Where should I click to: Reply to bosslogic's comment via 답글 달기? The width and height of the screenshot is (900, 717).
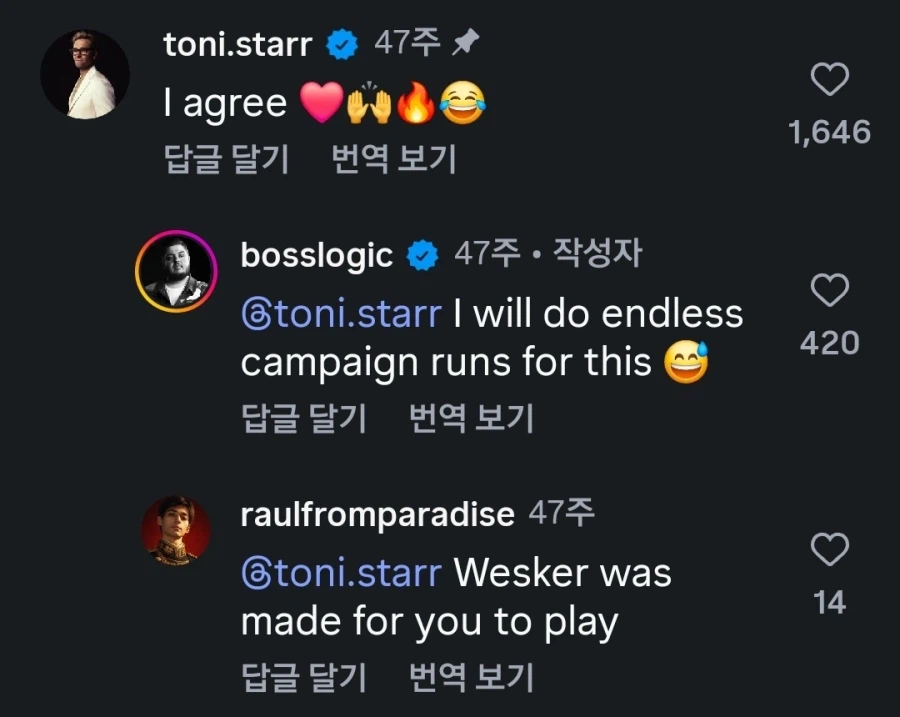[304, 418]
